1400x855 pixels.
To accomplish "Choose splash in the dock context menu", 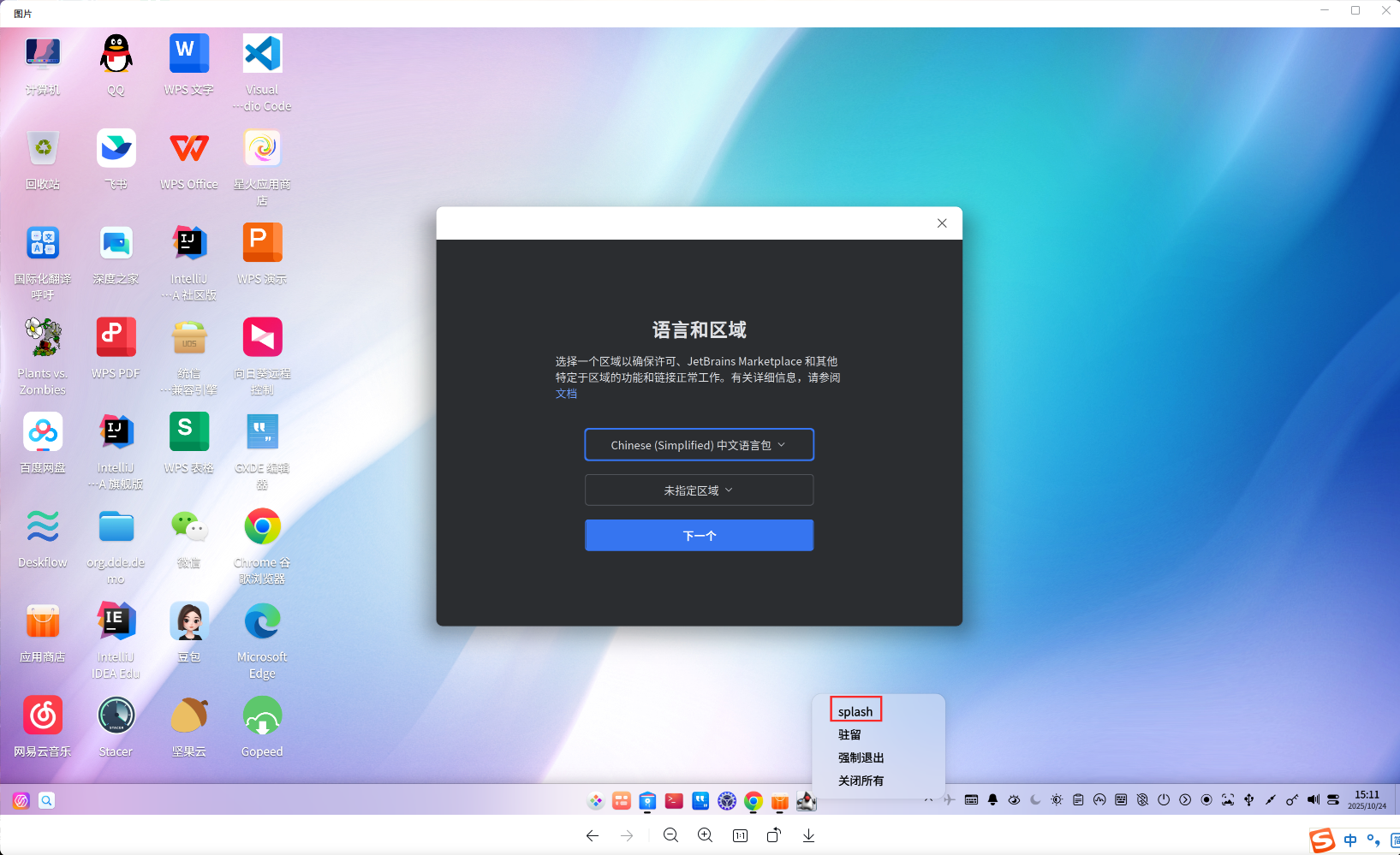I will 855,711.
